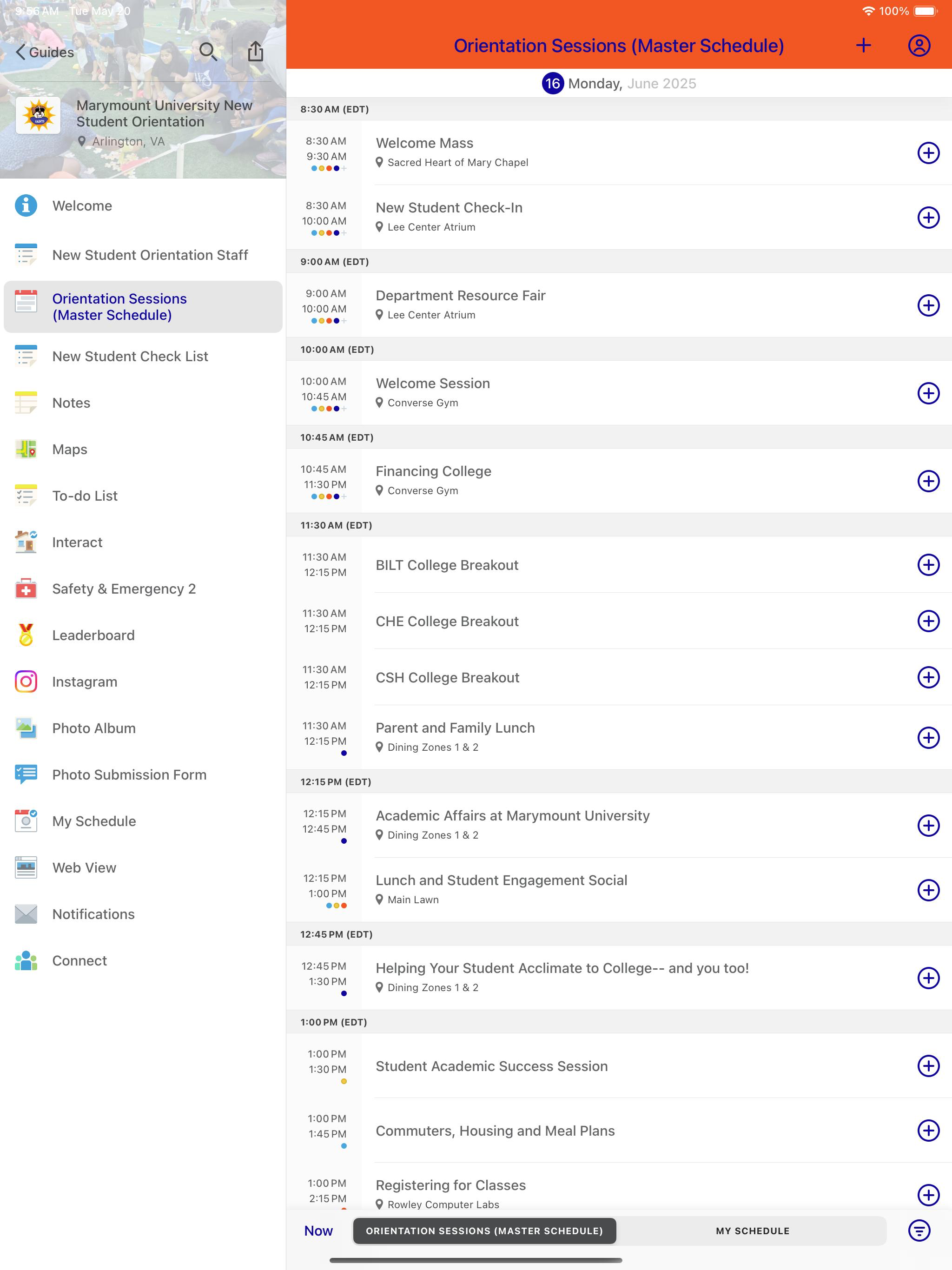Add CHE College Breakout to schedule

(x=928, y=621)
